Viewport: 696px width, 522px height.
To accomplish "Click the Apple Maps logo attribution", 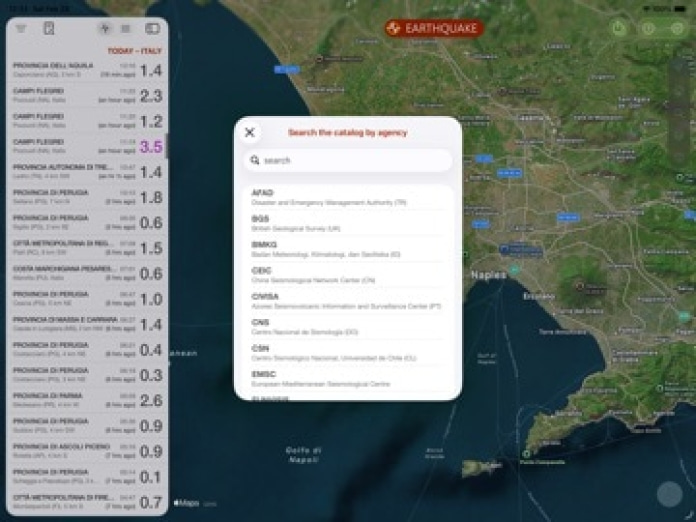I will tap(186, 503).
